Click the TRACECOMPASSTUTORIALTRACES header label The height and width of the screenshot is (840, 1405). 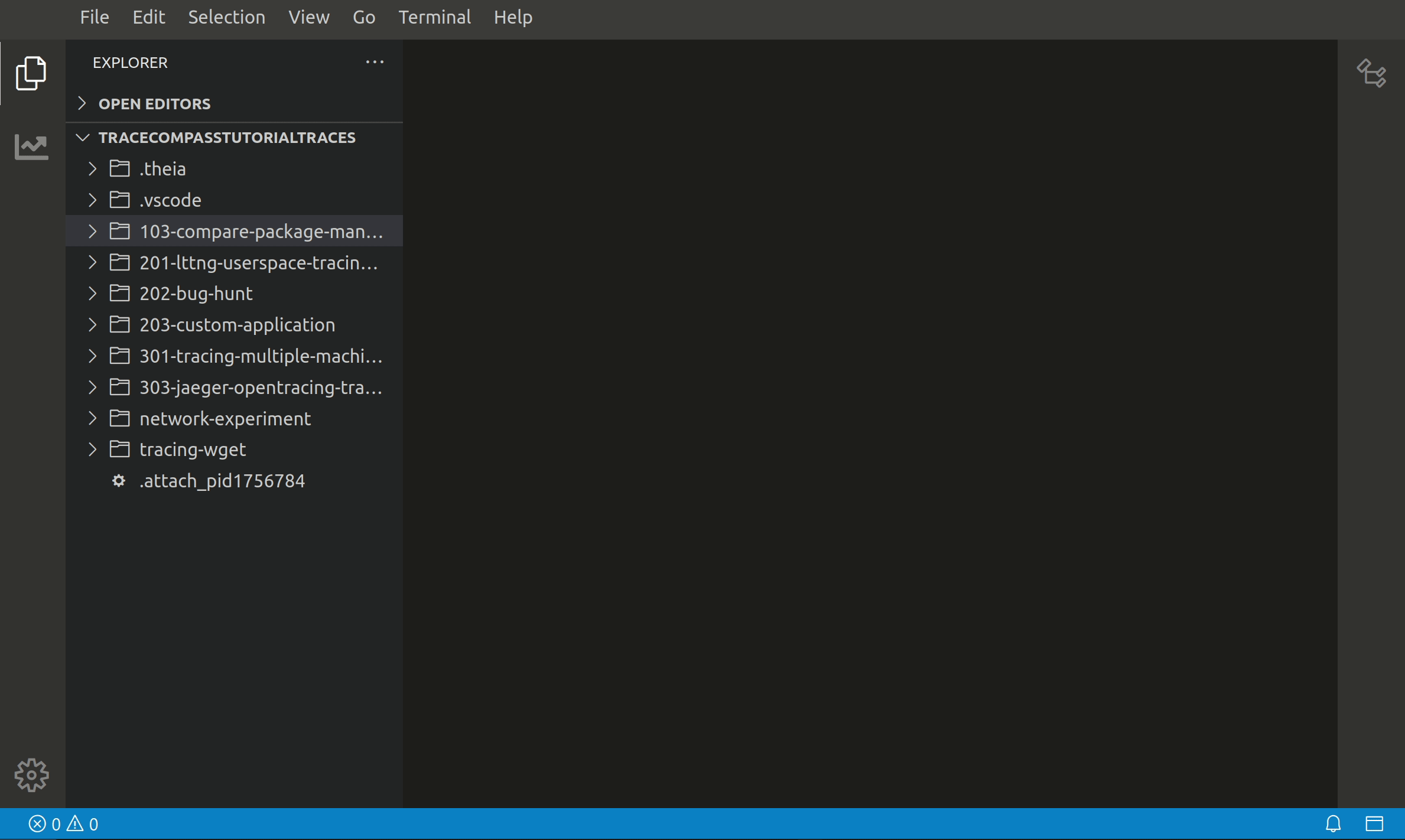coord(227,137)
